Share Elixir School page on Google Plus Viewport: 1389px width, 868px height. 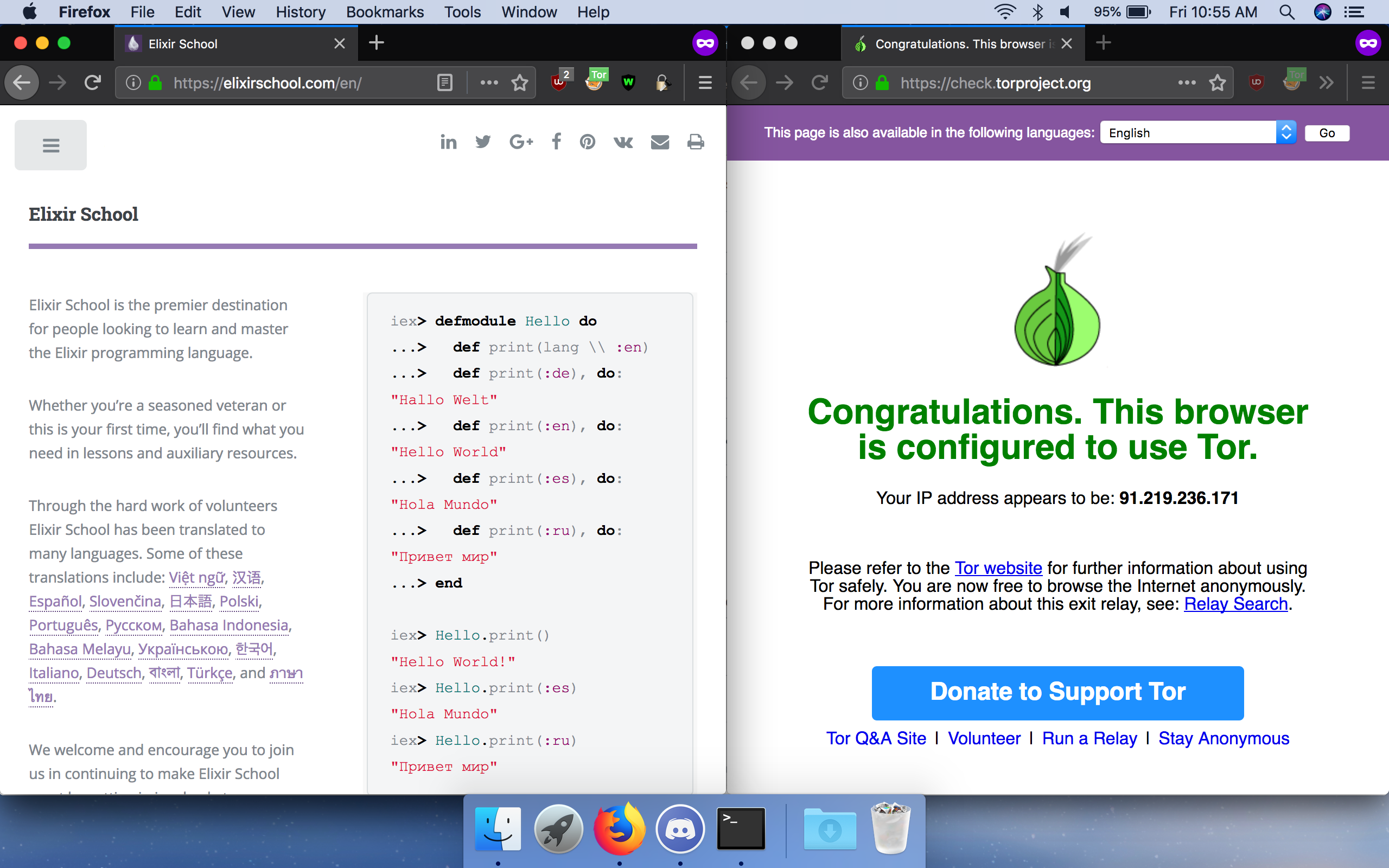[x=521, y=141]
